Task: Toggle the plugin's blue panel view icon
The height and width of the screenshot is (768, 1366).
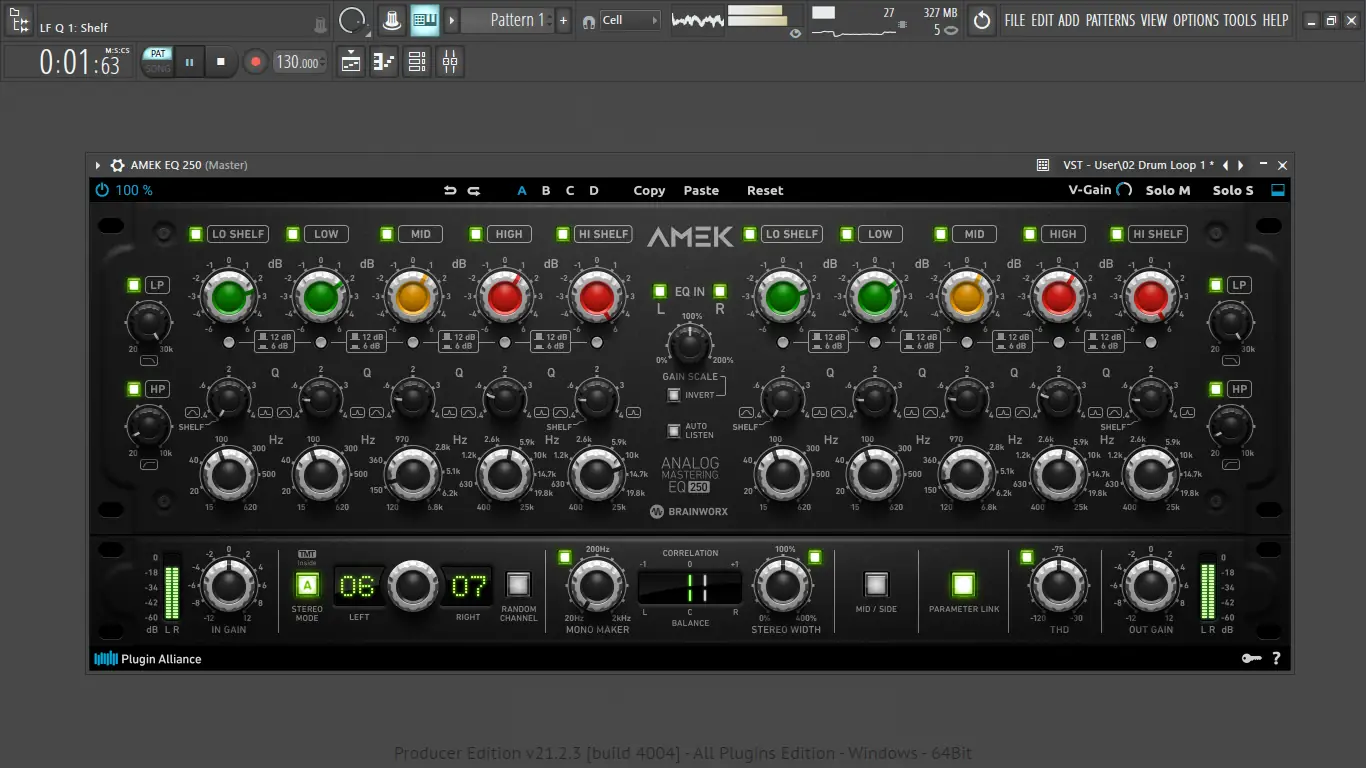Action: pos(1277,190)
